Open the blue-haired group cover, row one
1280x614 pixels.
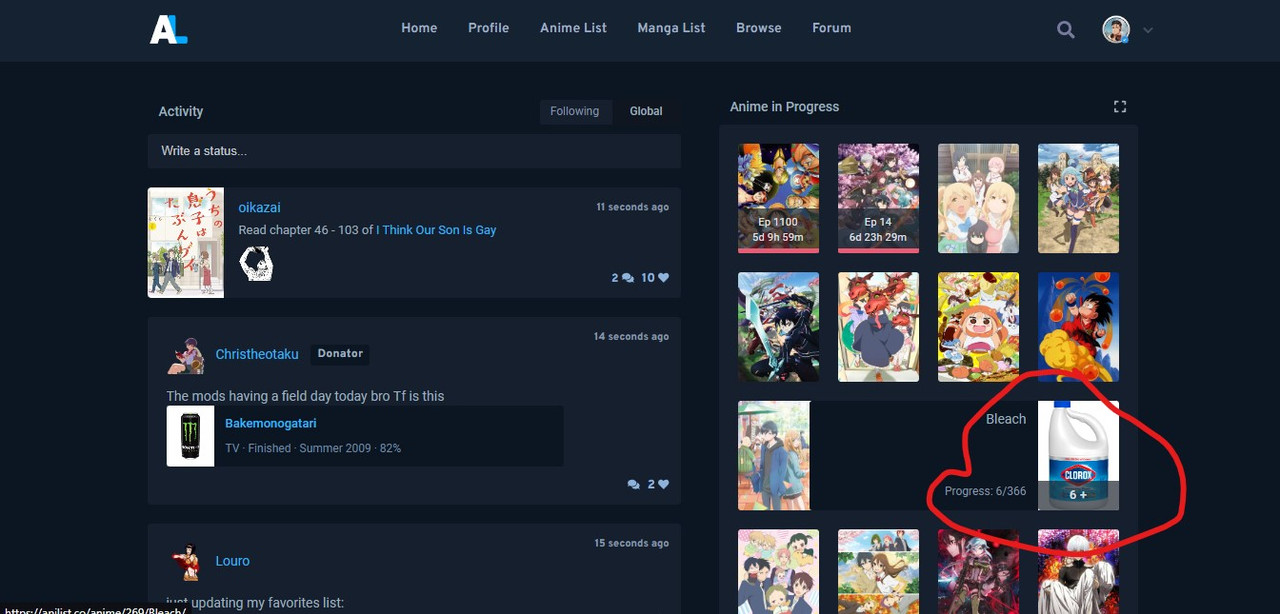click(x=1078, y=198)
